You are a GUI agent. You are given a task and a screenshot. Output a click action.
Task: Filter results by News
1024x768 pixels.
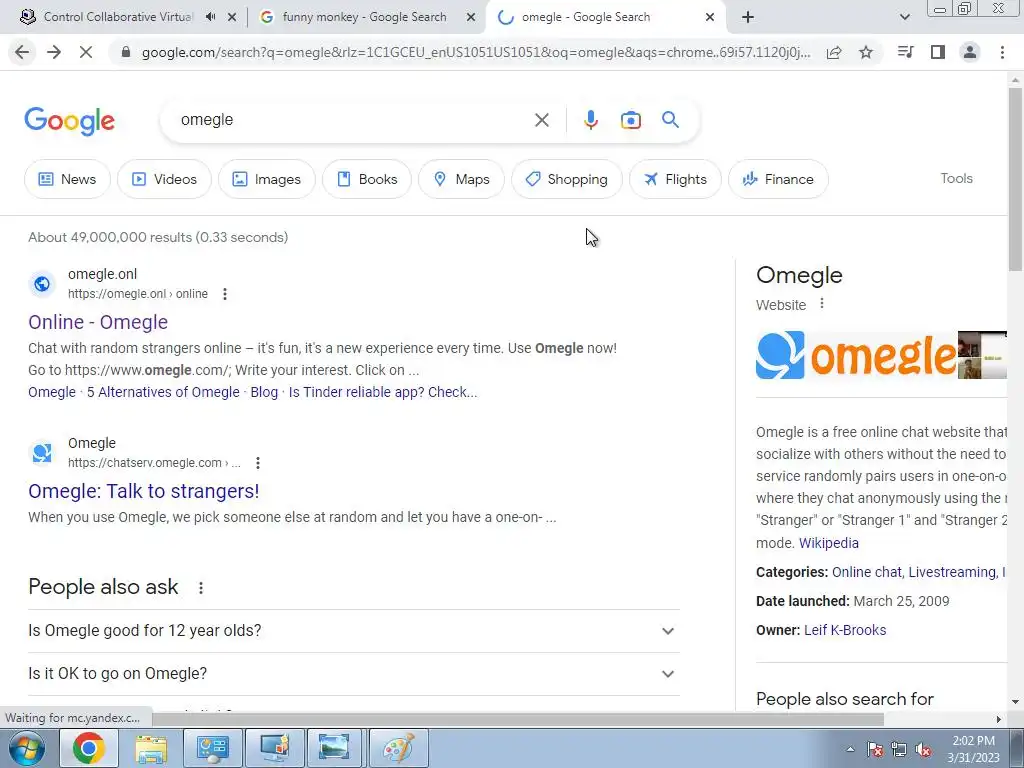pyautogui.click(x=67, y=179)
